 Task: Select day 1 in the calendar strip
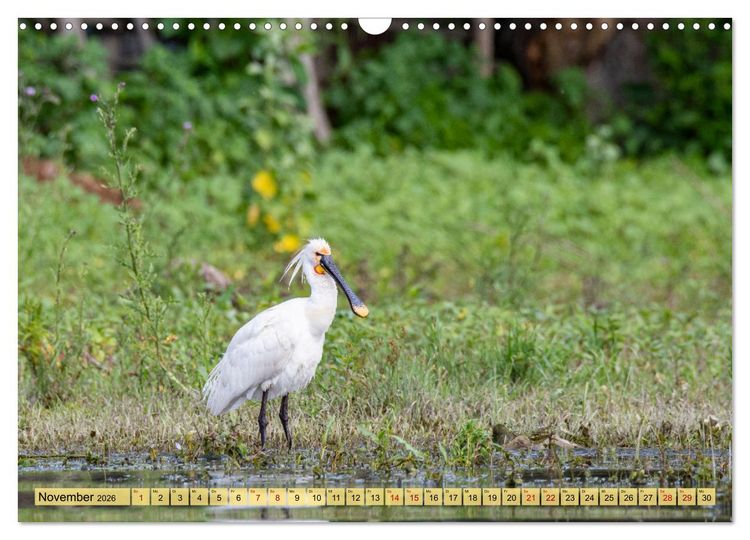141,497
